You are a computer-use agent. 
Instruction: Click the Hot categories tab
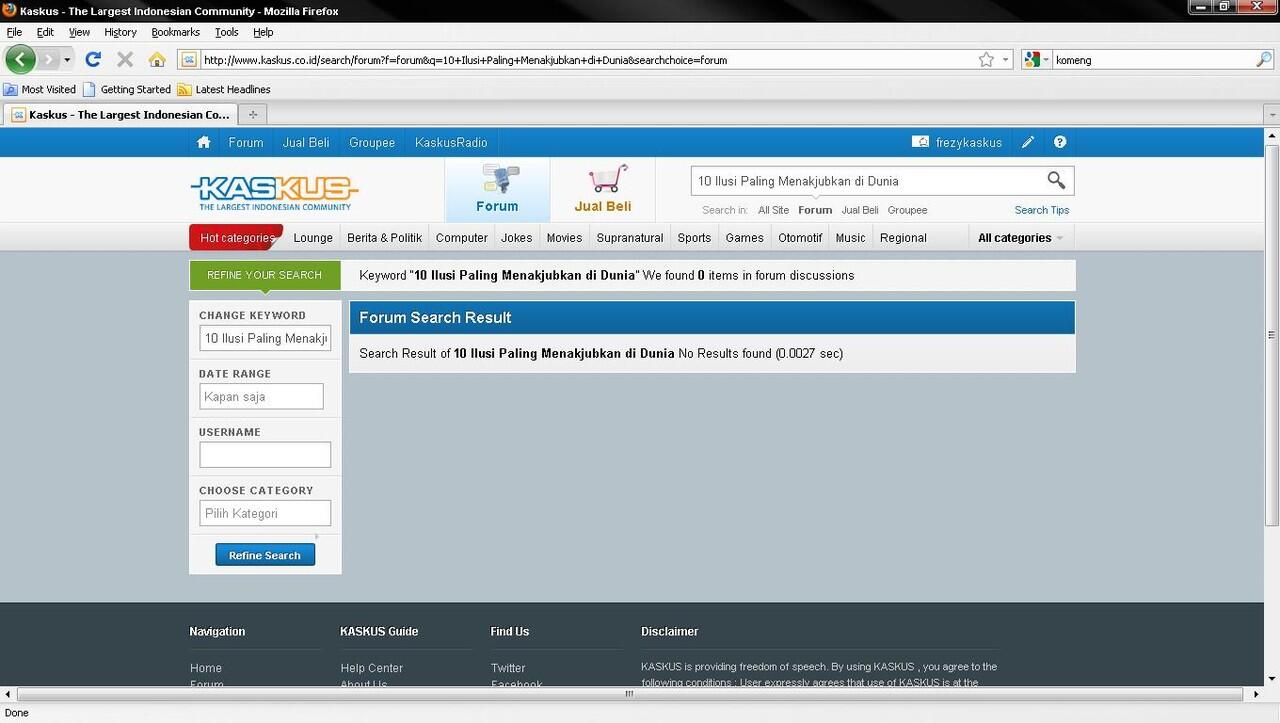point(236,238)
